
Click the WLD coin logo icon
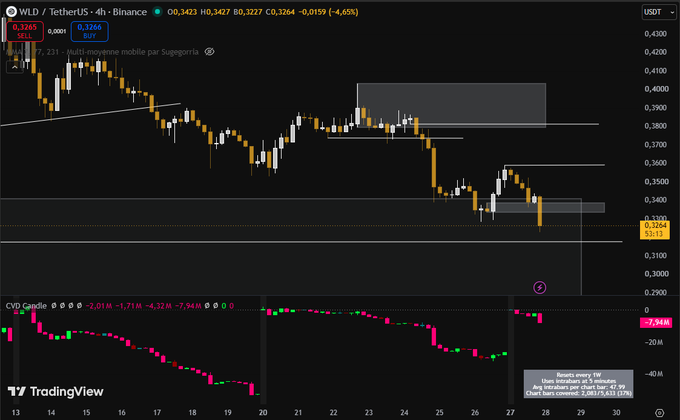(11, 12)
